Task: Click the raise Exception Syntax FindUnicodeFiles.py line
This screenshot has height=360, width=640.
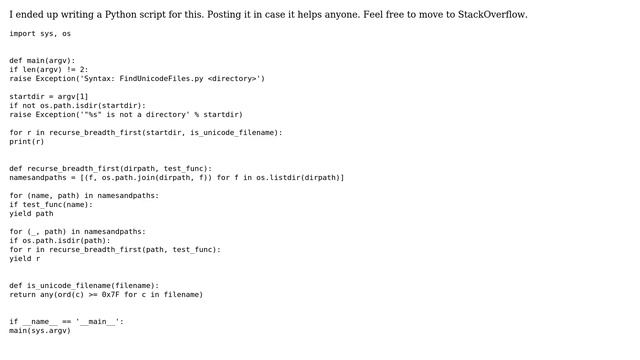Action: [x=137, y=79]
